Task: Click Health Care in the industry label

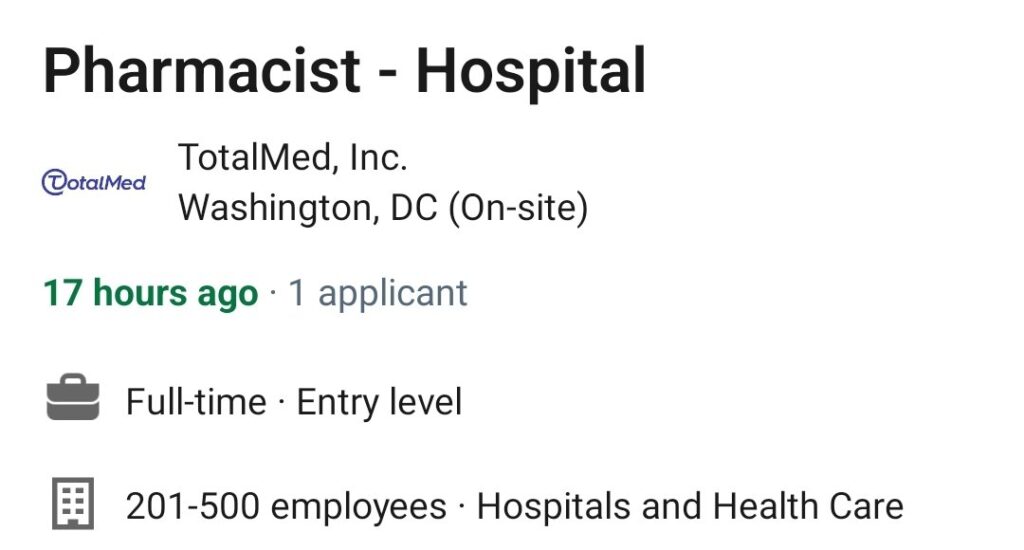Action: click(808, 506)
